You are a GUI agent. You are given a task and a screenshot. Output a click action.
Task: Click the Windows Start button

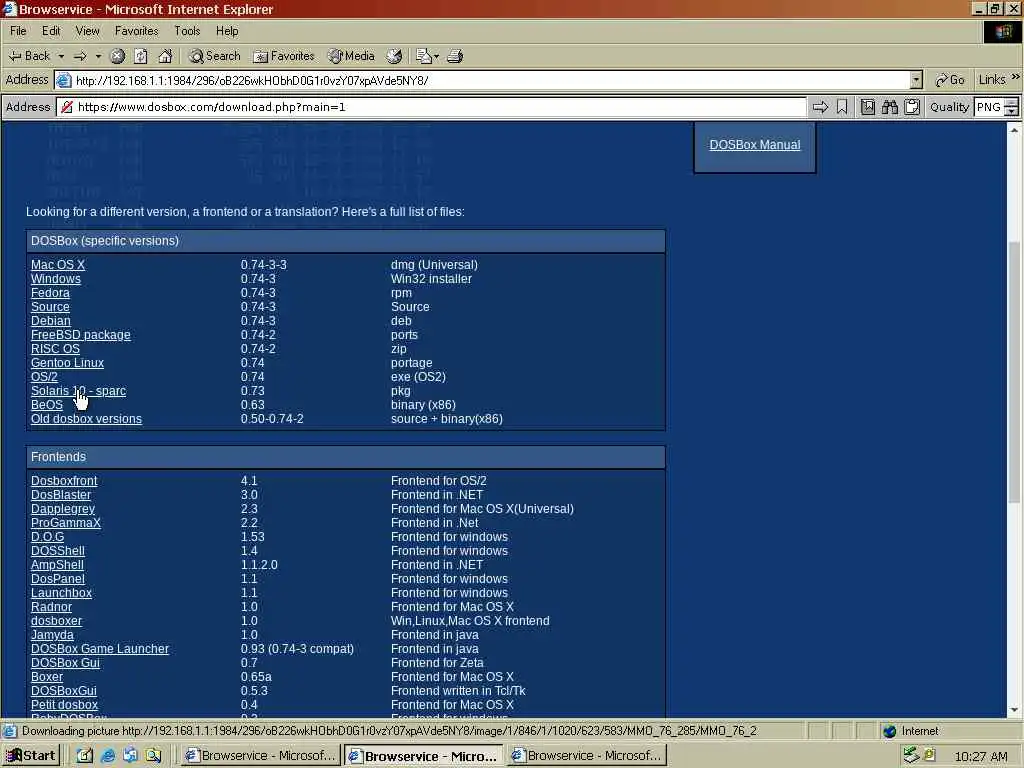point(31,756)
